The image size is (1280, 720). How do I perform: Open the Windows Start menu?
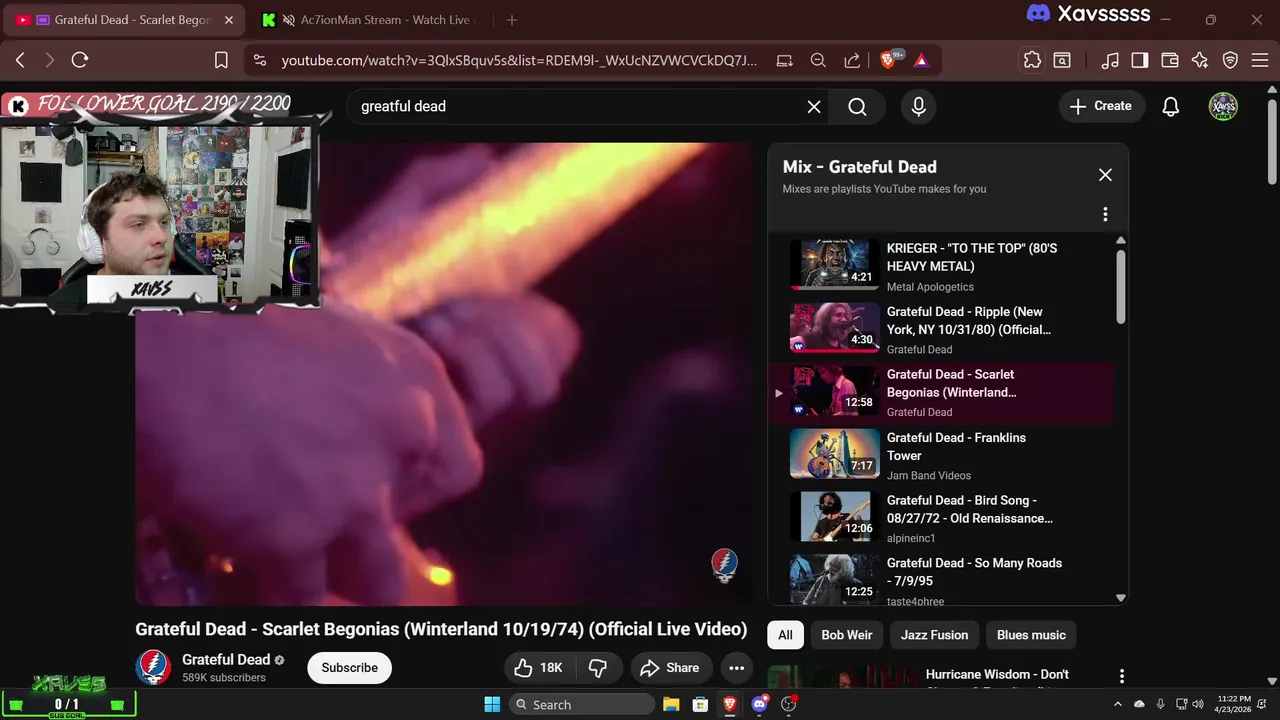click(492, 704)
